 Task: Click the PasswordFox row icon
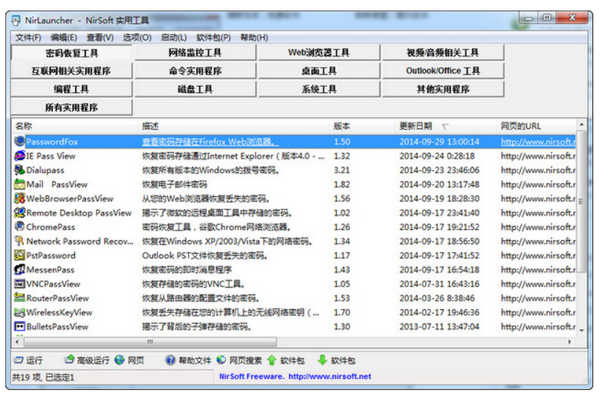[20, 141]
